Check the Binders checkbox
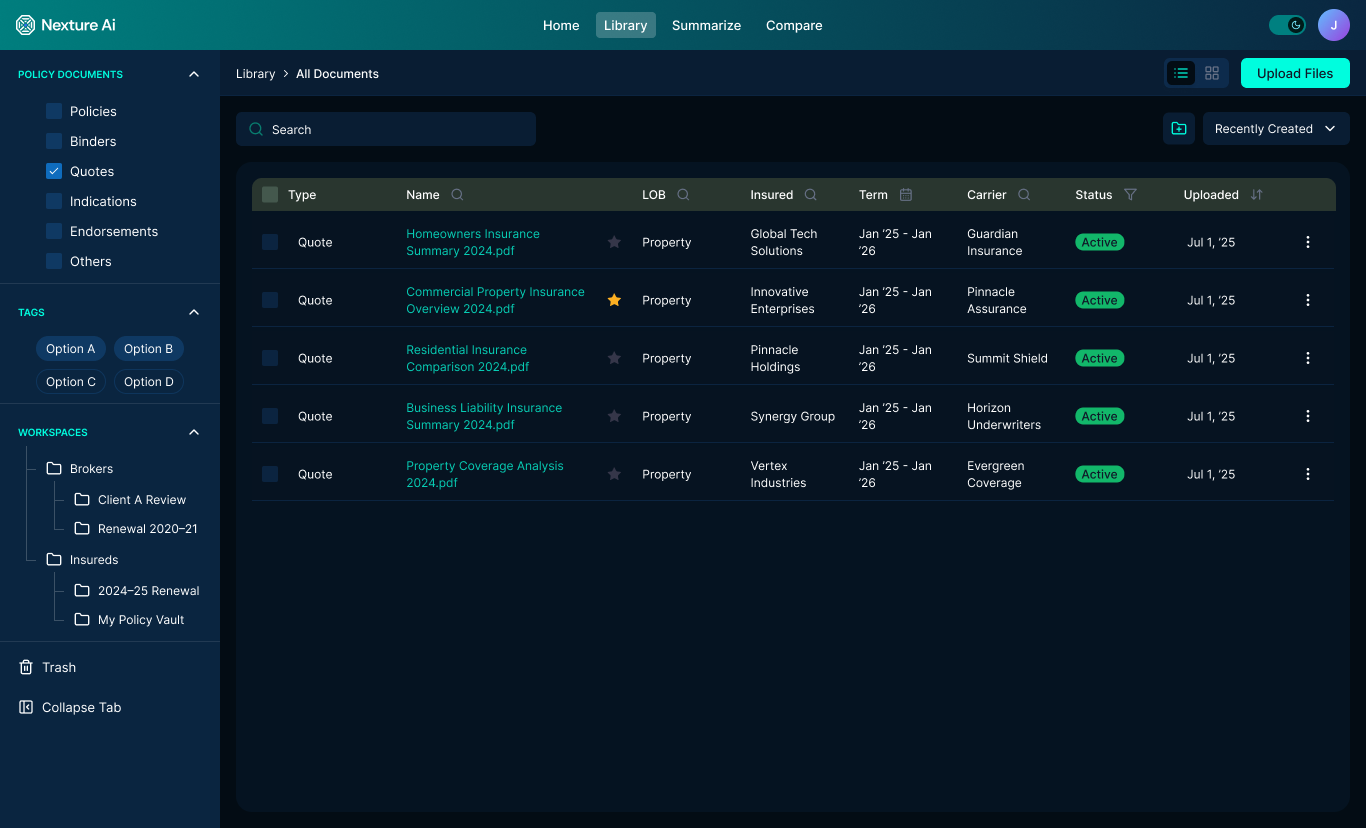 [x=54, y=141]
